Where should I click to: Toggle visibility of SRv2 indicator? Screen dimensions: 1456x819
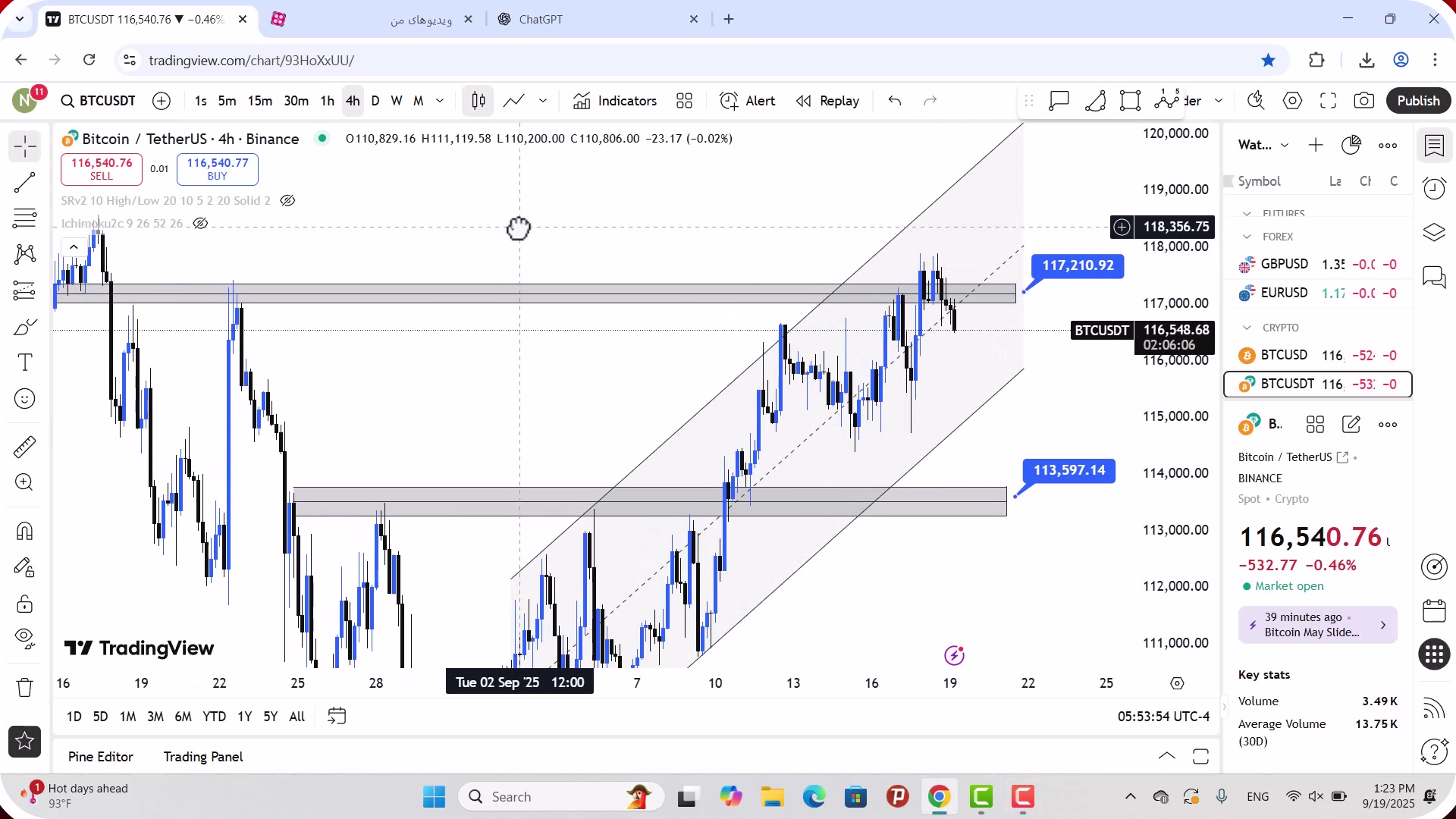coord(287,201)
